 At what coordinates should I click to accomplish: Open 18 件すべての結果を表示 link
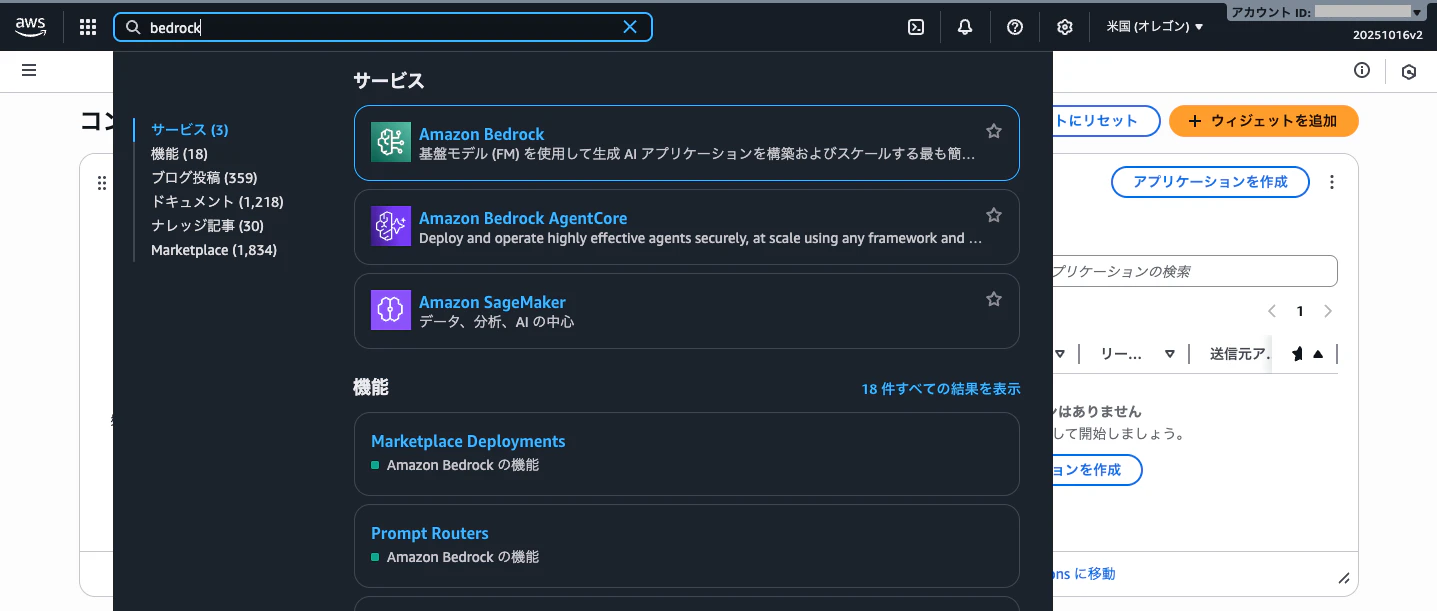939,388
